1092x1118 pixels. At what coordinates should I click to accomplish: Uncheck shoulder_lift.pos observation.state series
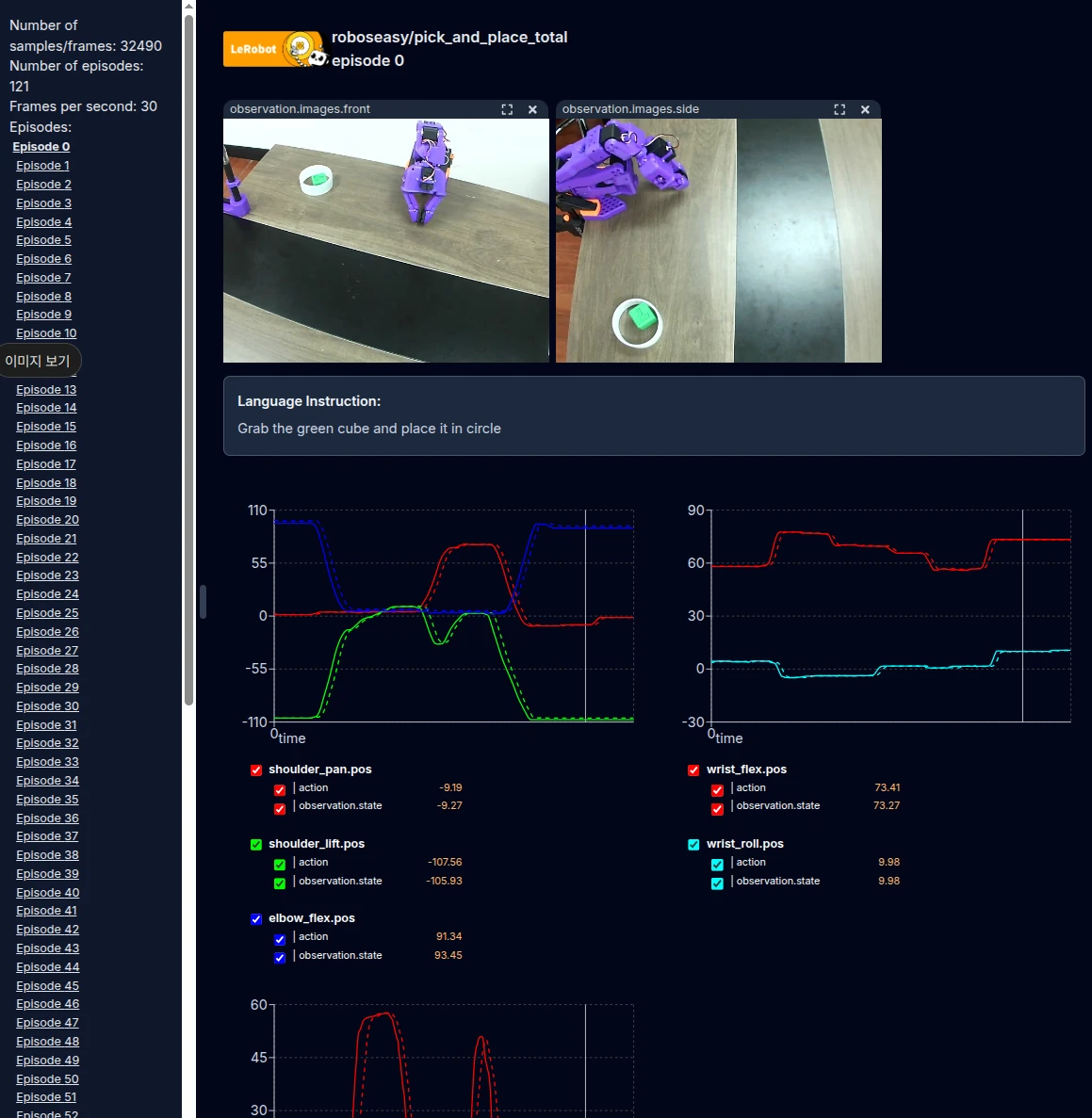coord(280,883)
